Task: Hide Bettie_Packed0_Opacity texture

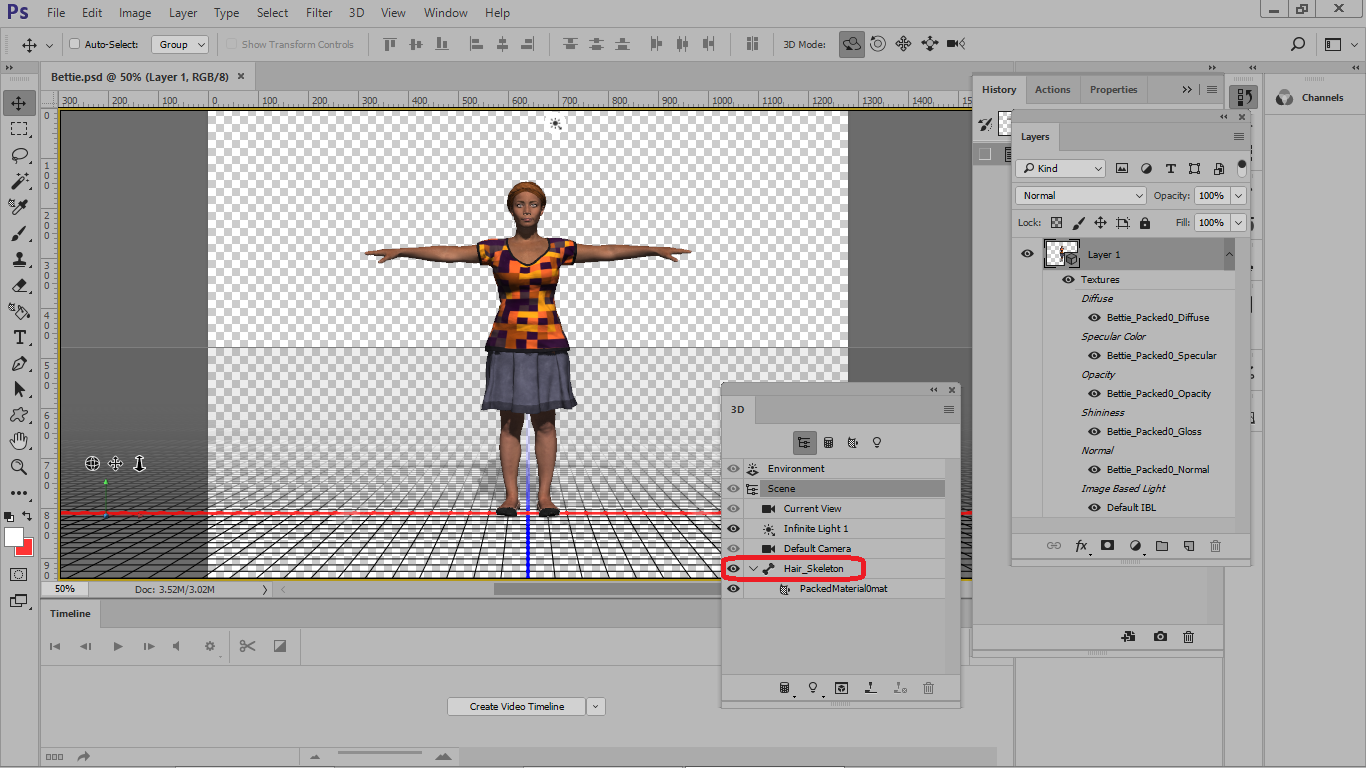Action: 1094,394
